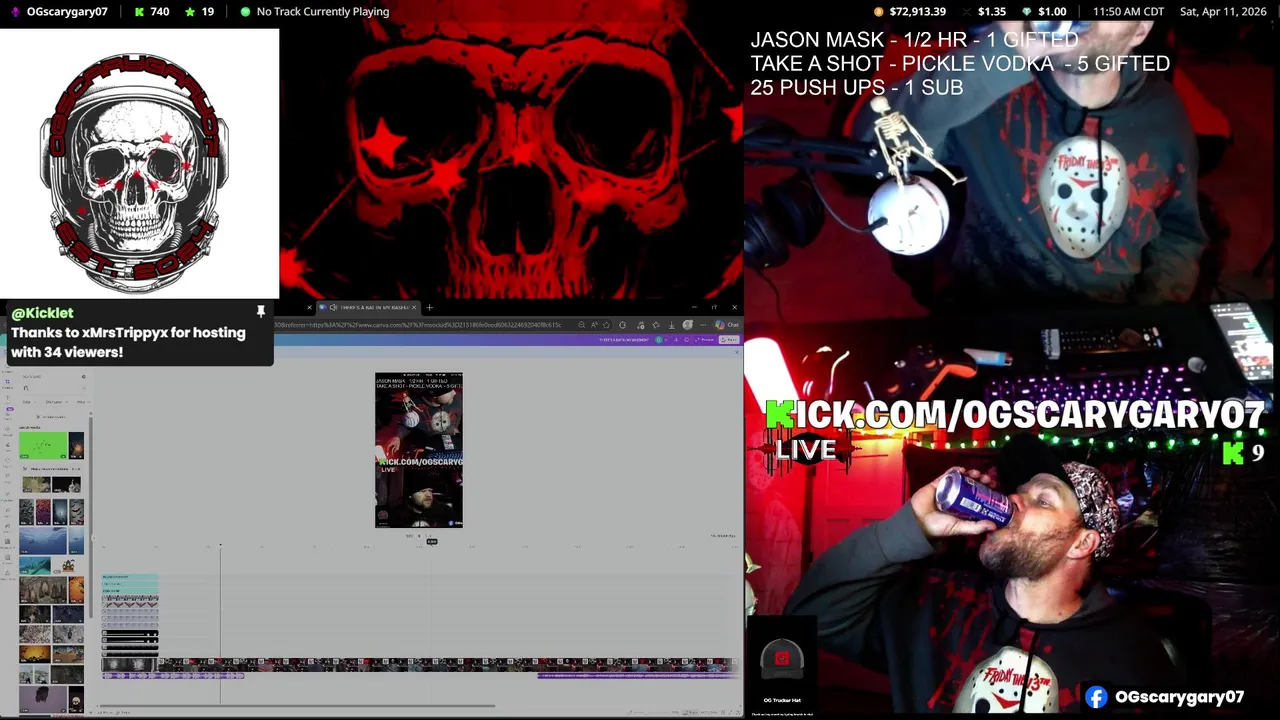Select the bats in cave thumbnail

pyautogui.click(x=43, y=590)
